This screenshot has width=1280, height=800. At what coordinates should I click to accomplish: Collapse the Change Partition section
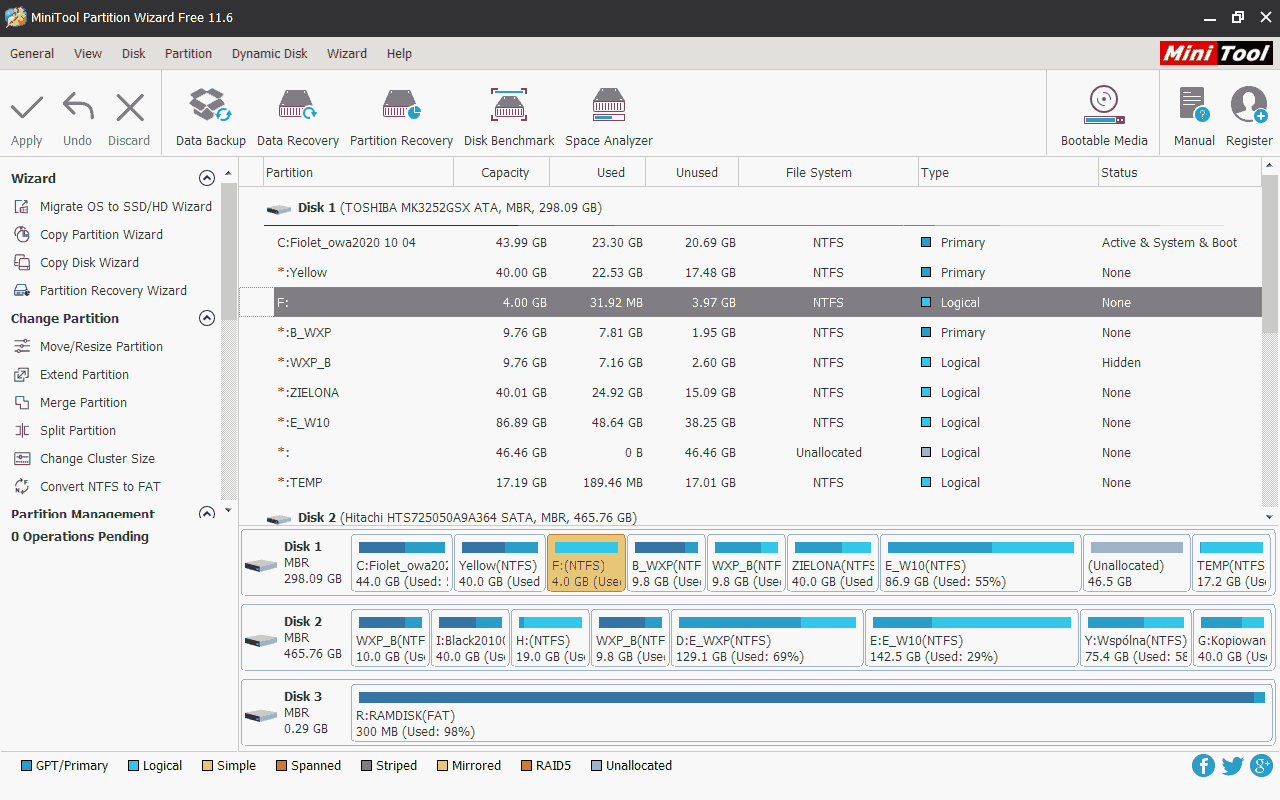pos(207,318)
